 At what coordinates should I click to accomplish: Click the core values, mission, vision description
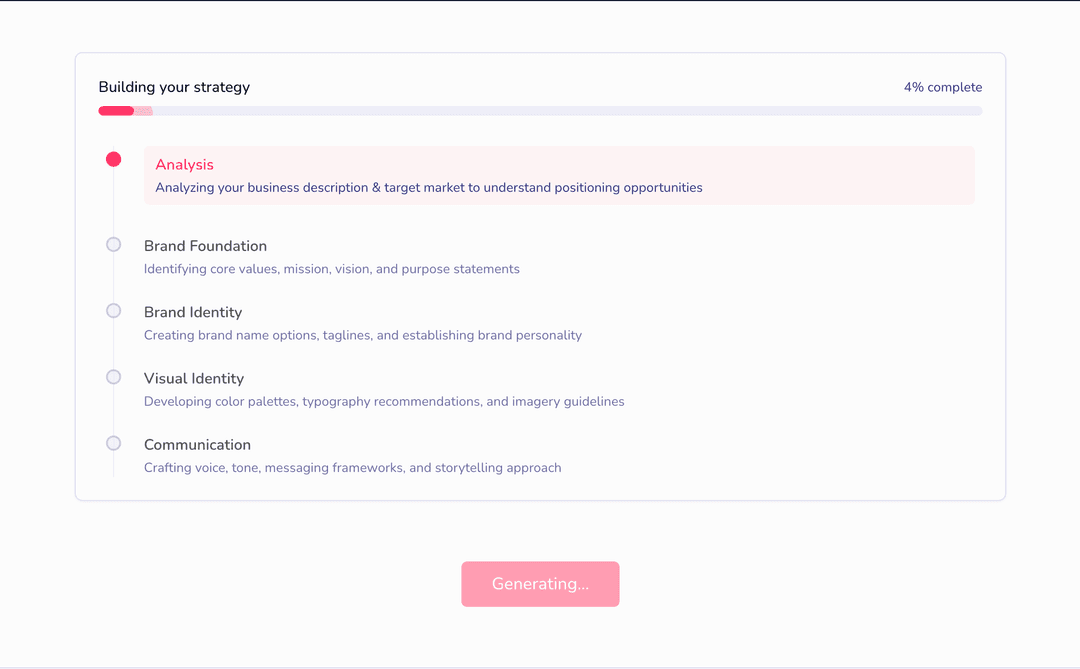tap(332, 269)
